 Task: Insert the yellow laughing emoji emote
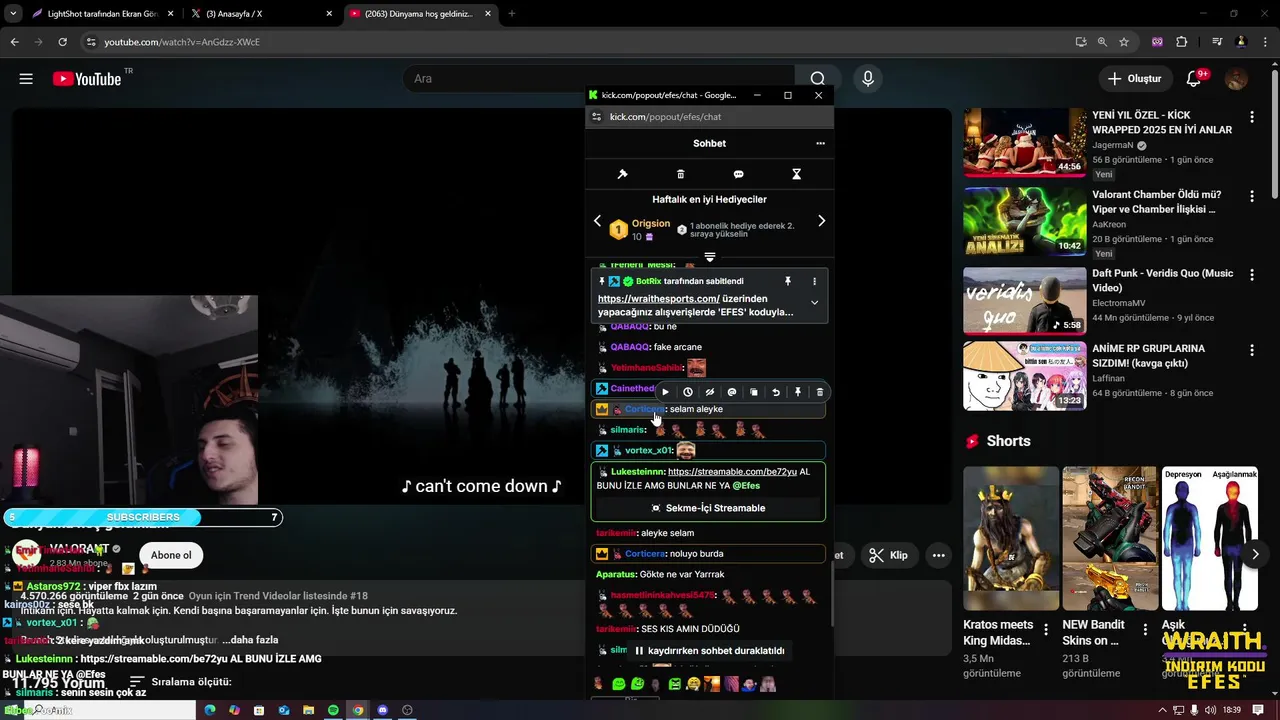coord(693,684)
